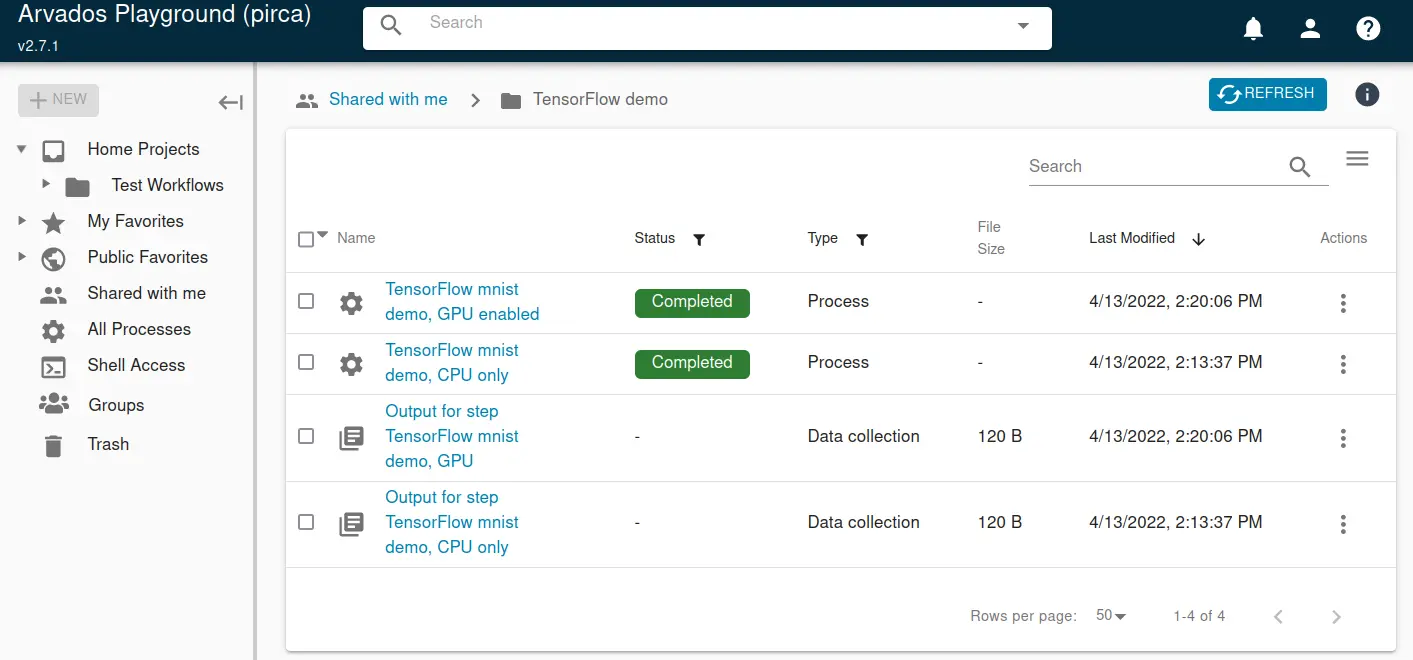The width and height of the screenshot is (1413, 660).
Task: Filter by Type funnel icon
Action: [x=862, y=239]
